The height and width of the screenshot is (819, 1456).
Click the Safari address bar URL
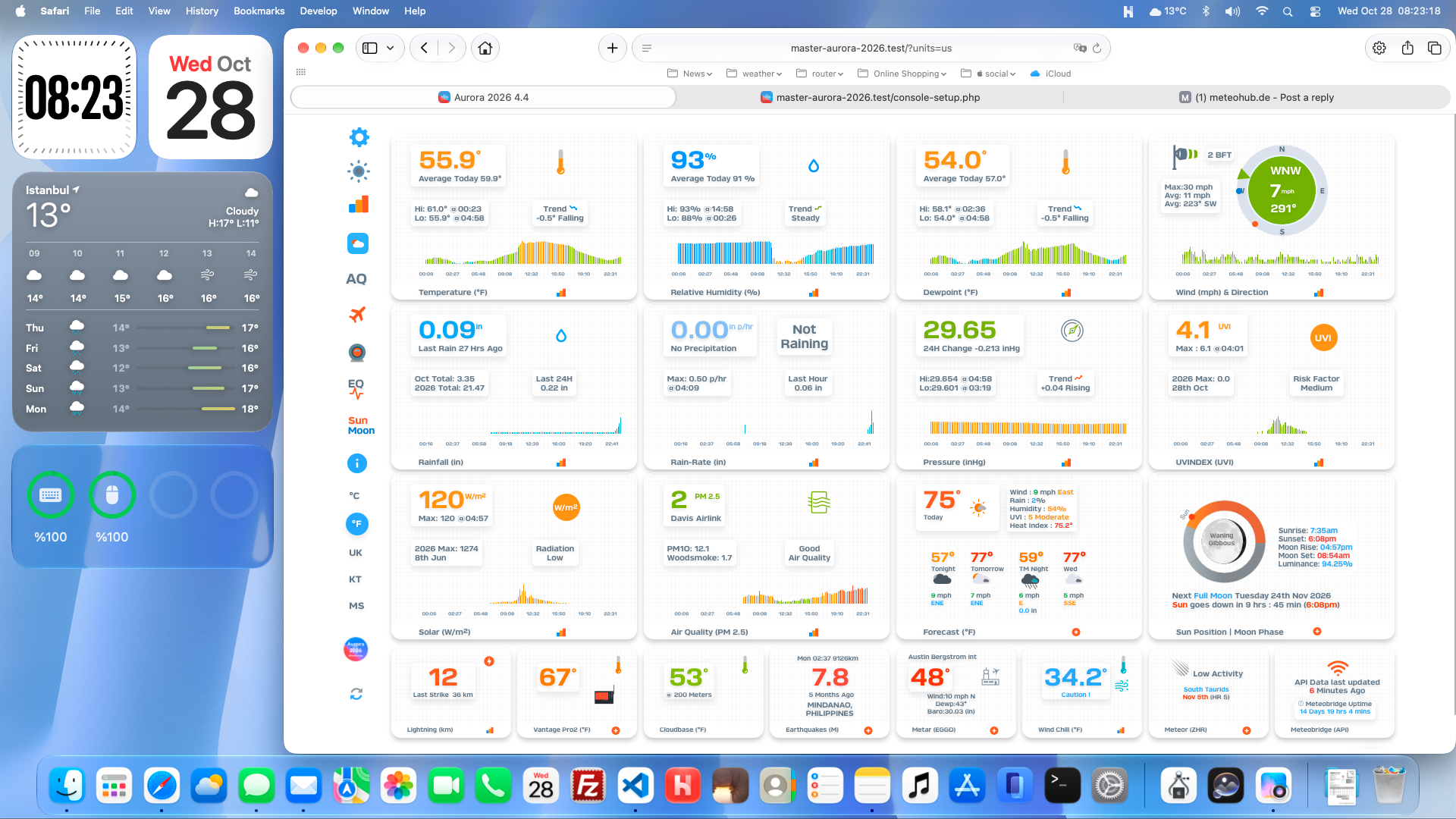click(x=871, y=48)
